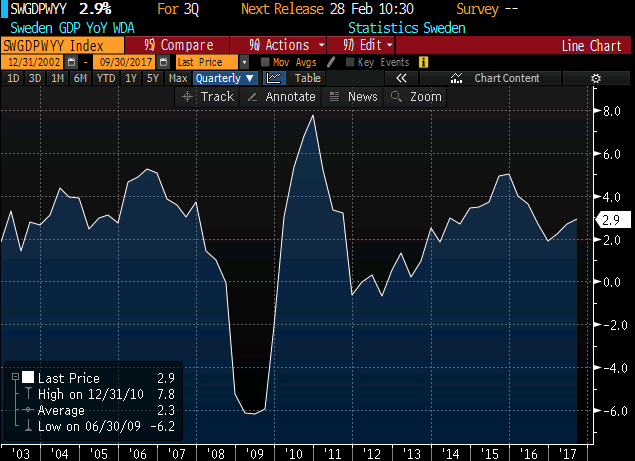This screenshot has height=461, width=635.
Task: Select the Annotate pencil tool
Action: 277,96
